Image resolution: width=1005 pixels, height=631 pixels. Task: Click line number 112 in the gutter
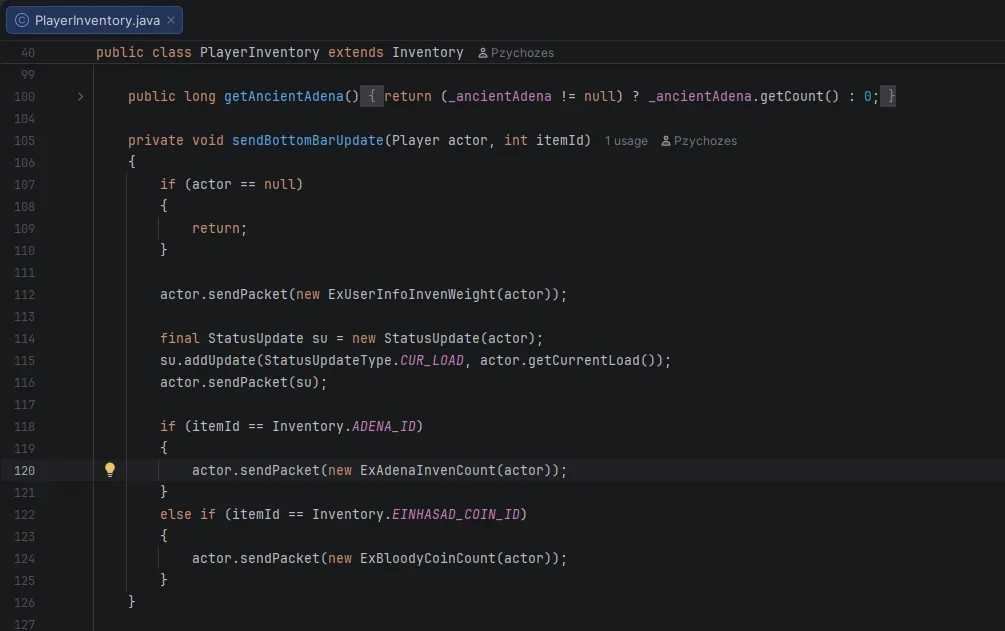[24, 294]
